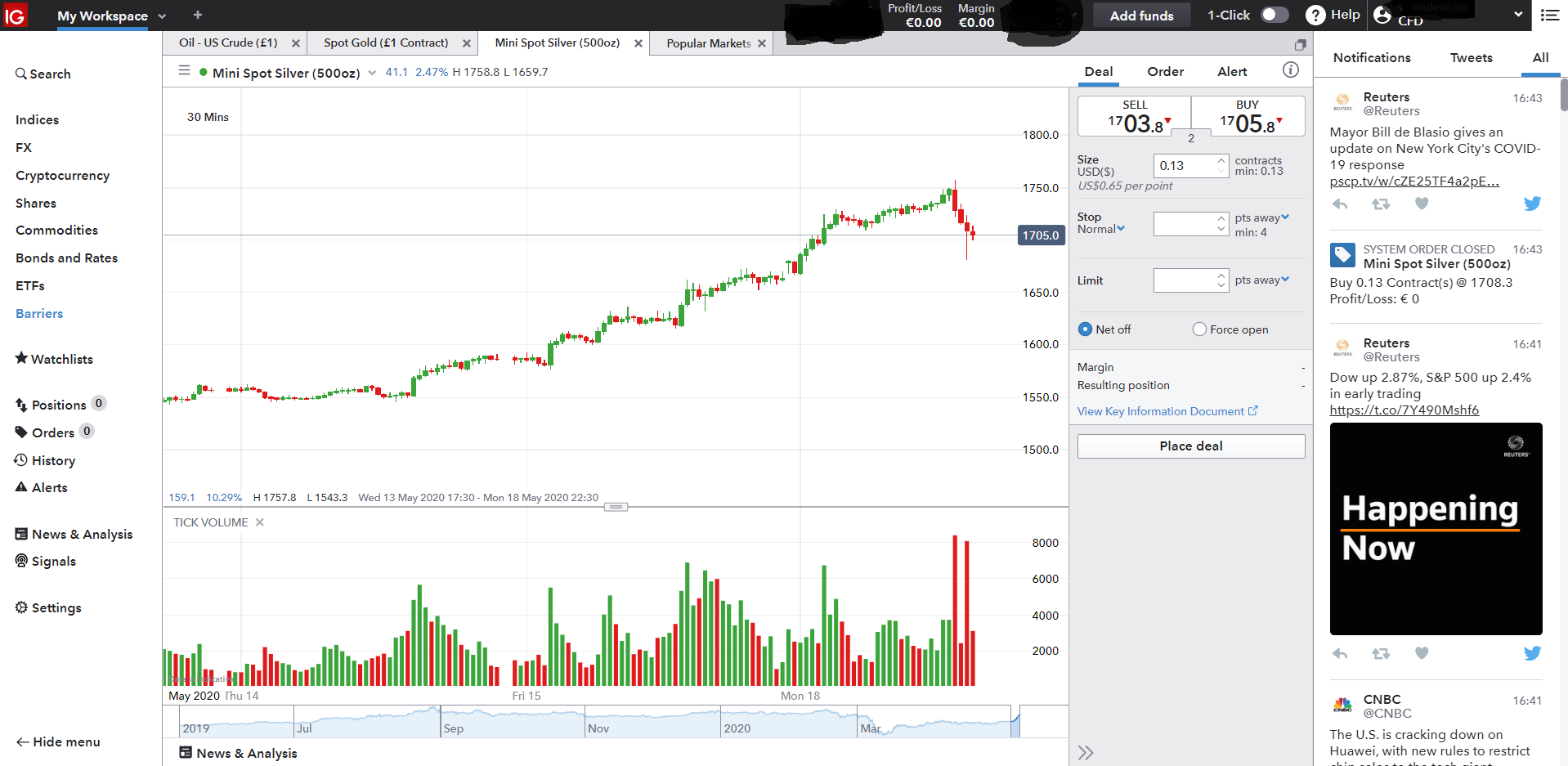Change Limit pts away unit dropdown
1568x766 pixels.
tap(1262, 280)
